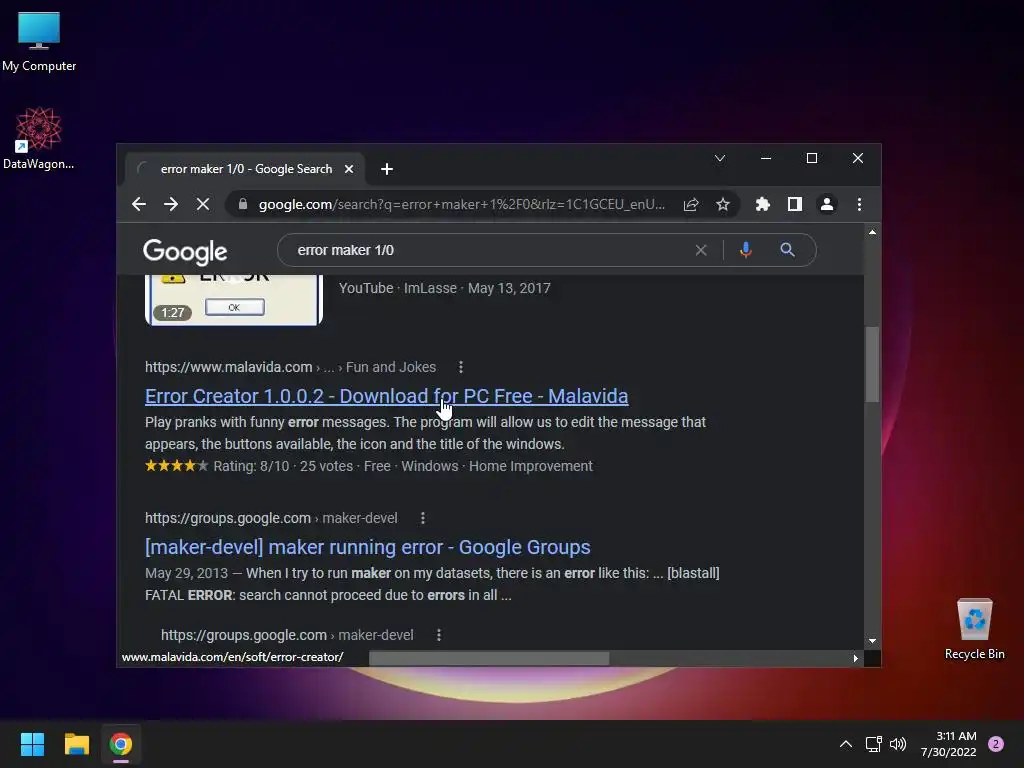The height and width of the screenshot is (768, 1024).
Task: Share this page from the address bar
Action: point(691,204)
